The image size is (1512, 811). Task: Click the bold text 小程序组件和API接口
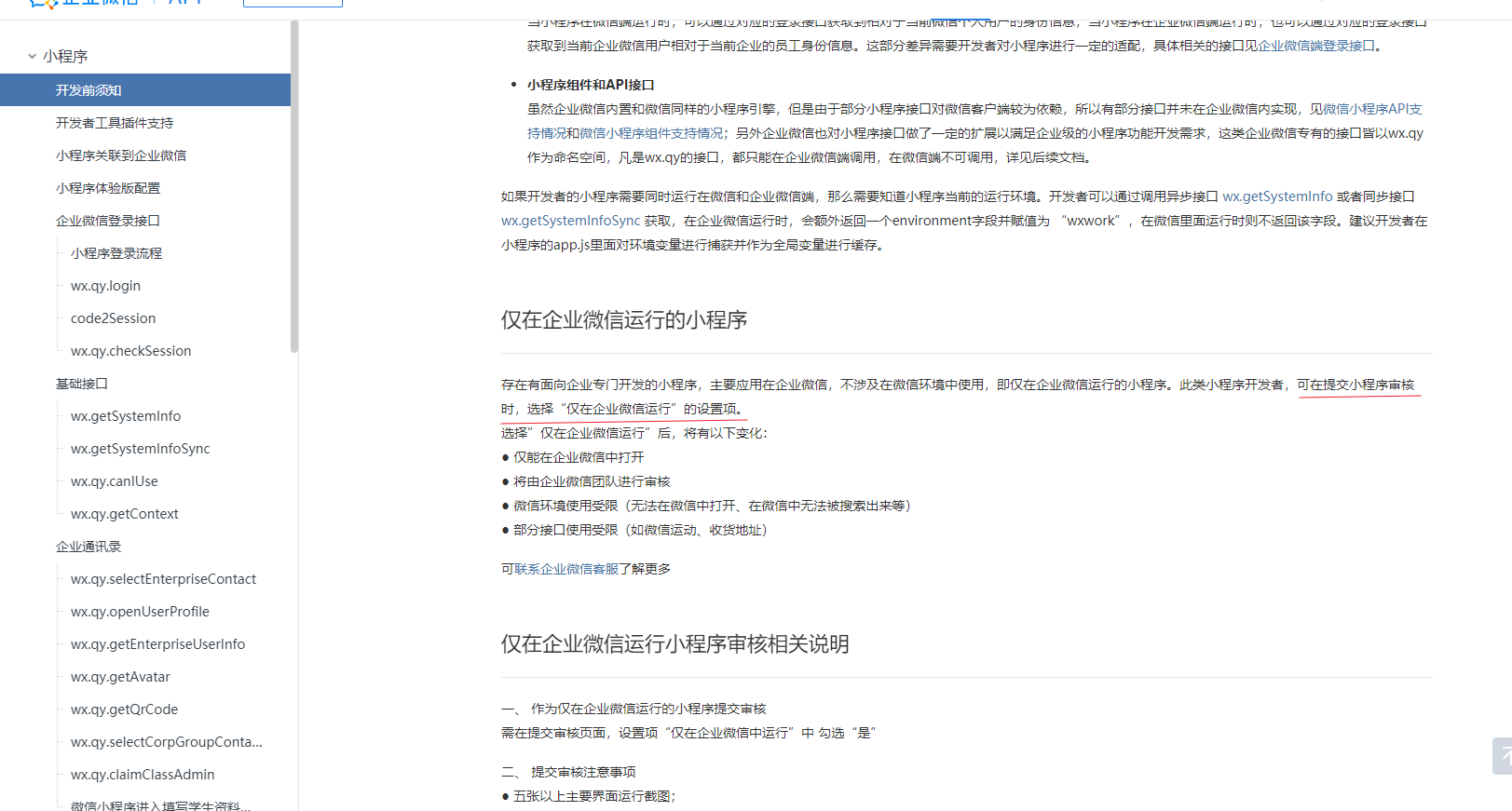[591, 85]
